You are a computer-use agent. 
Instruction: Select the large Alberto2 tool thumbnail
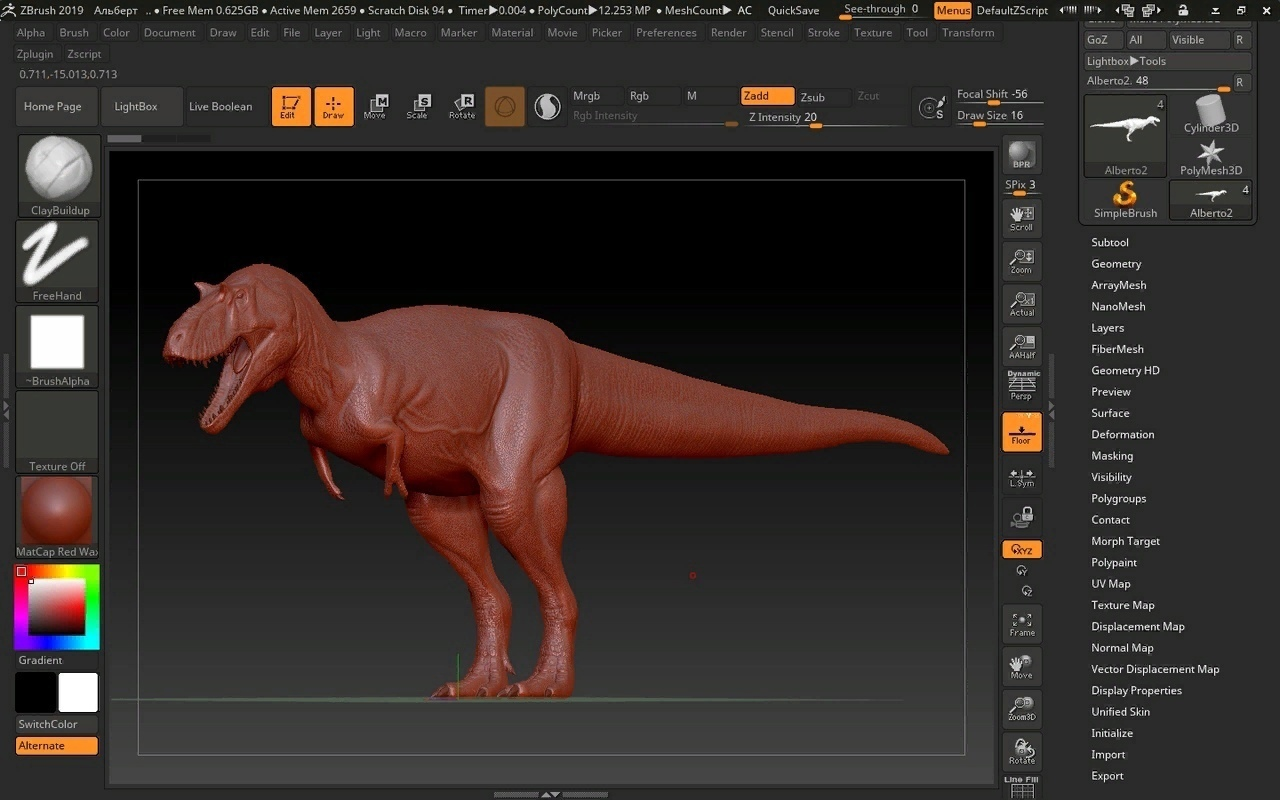(x=1126, y=136)
